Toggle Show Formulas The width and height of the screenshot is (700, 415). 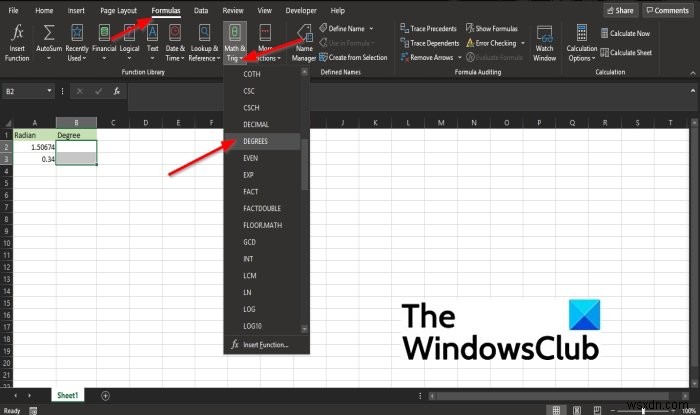click(492, 29)
